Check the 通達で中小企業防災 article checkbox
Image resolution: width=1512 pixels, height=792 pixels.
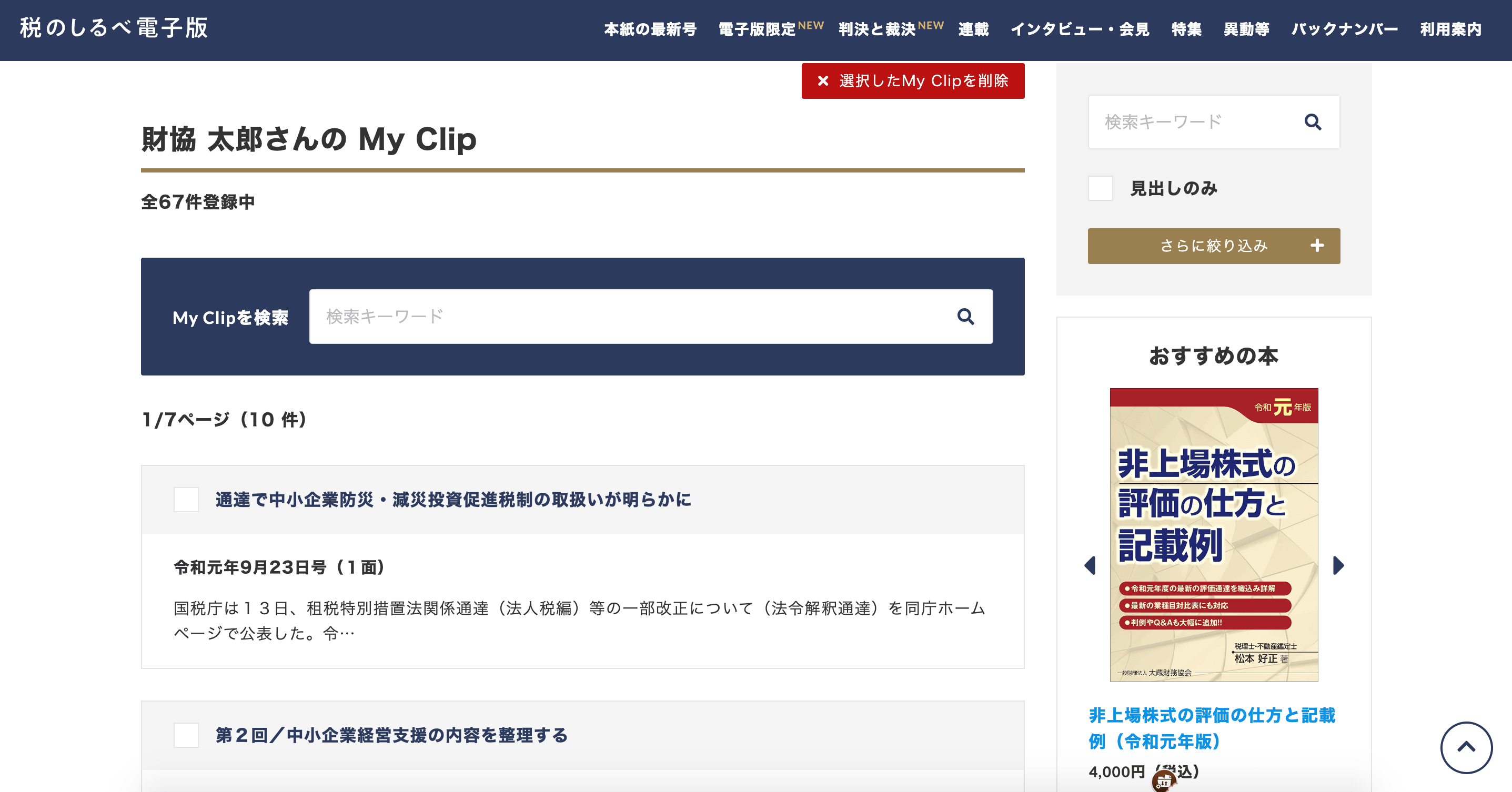186,500
